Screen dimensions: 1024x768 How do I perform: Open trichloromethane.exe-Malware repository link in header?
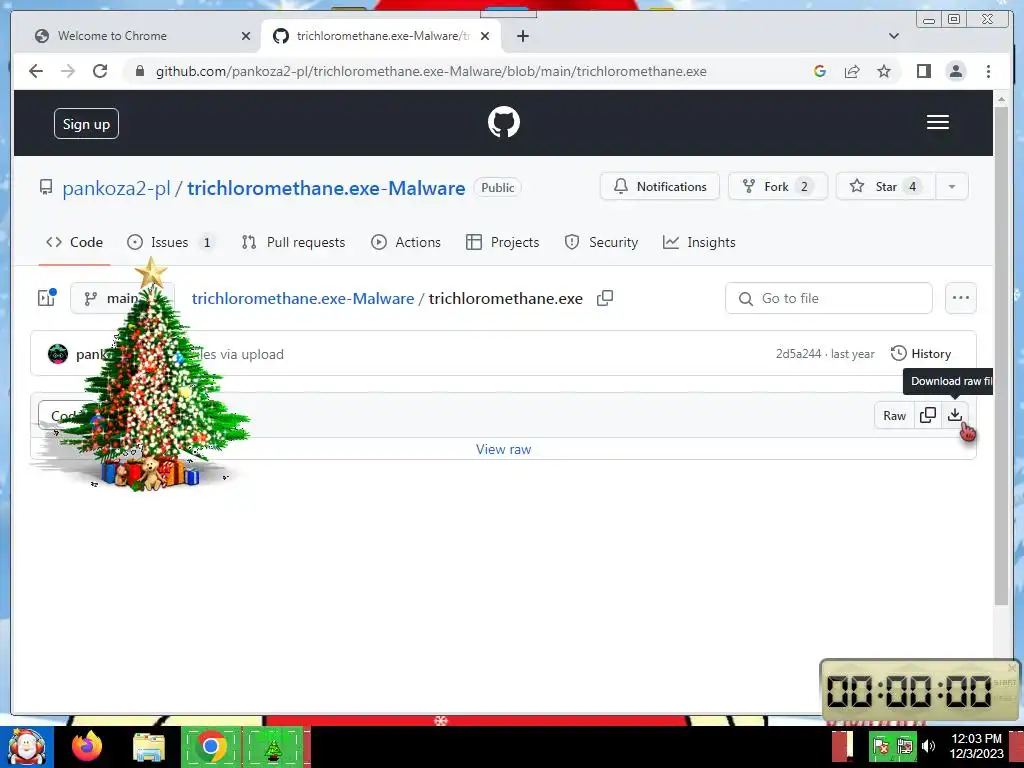pos(326,188)
